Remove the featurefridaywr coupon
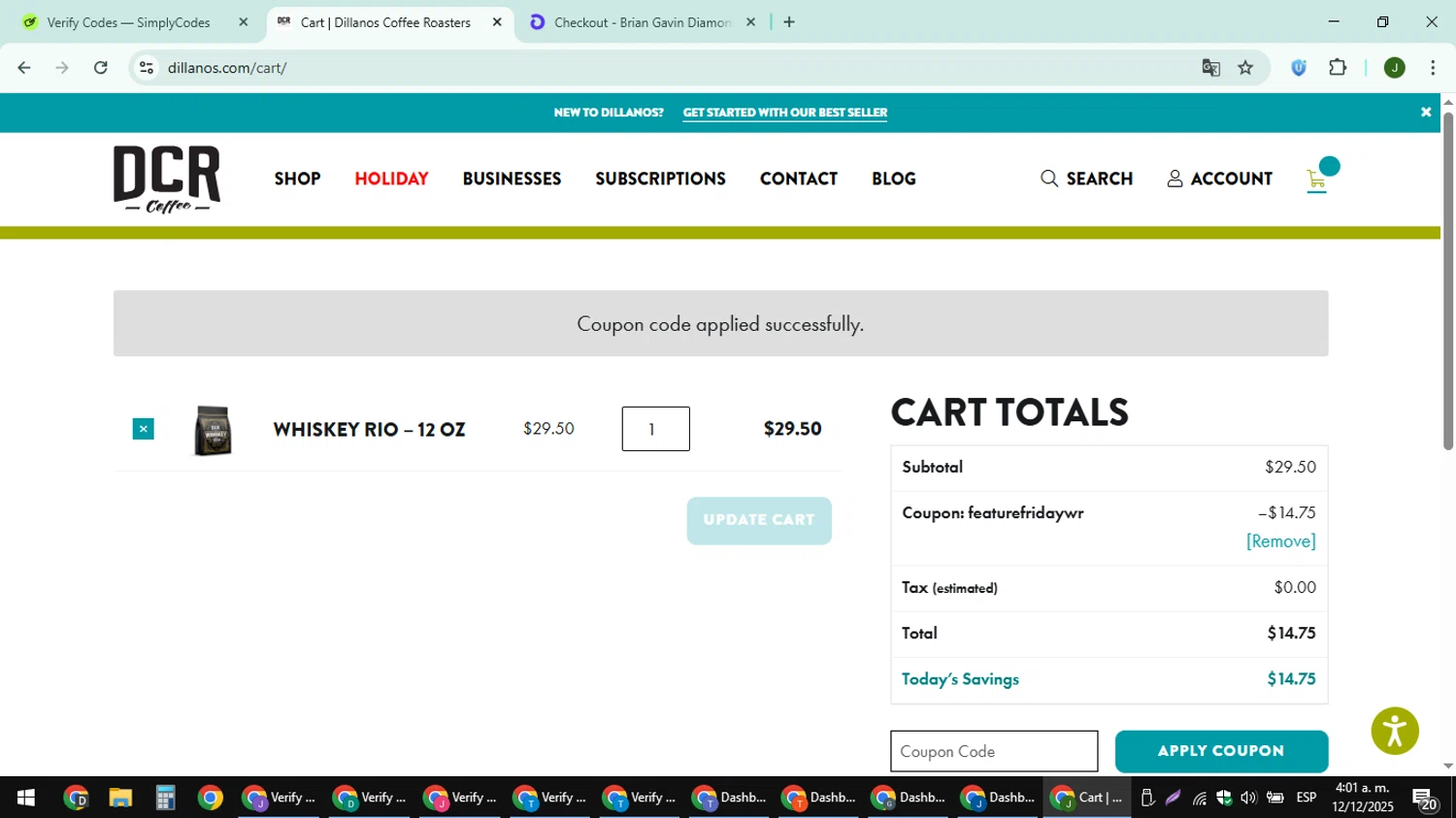The width and height of the screenshot is (1456, 818). point(1280,541)
